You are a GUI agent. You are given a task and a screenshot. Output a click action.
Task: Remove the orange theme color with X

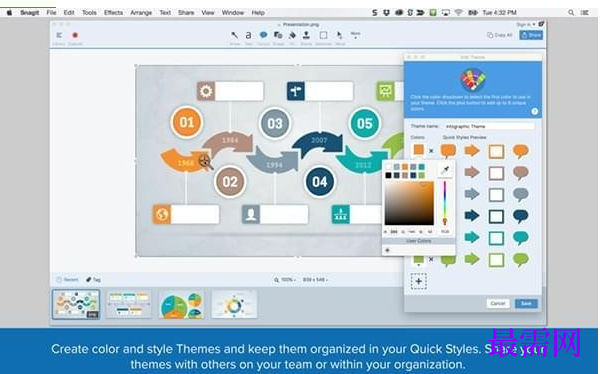[x=431, y=151]
